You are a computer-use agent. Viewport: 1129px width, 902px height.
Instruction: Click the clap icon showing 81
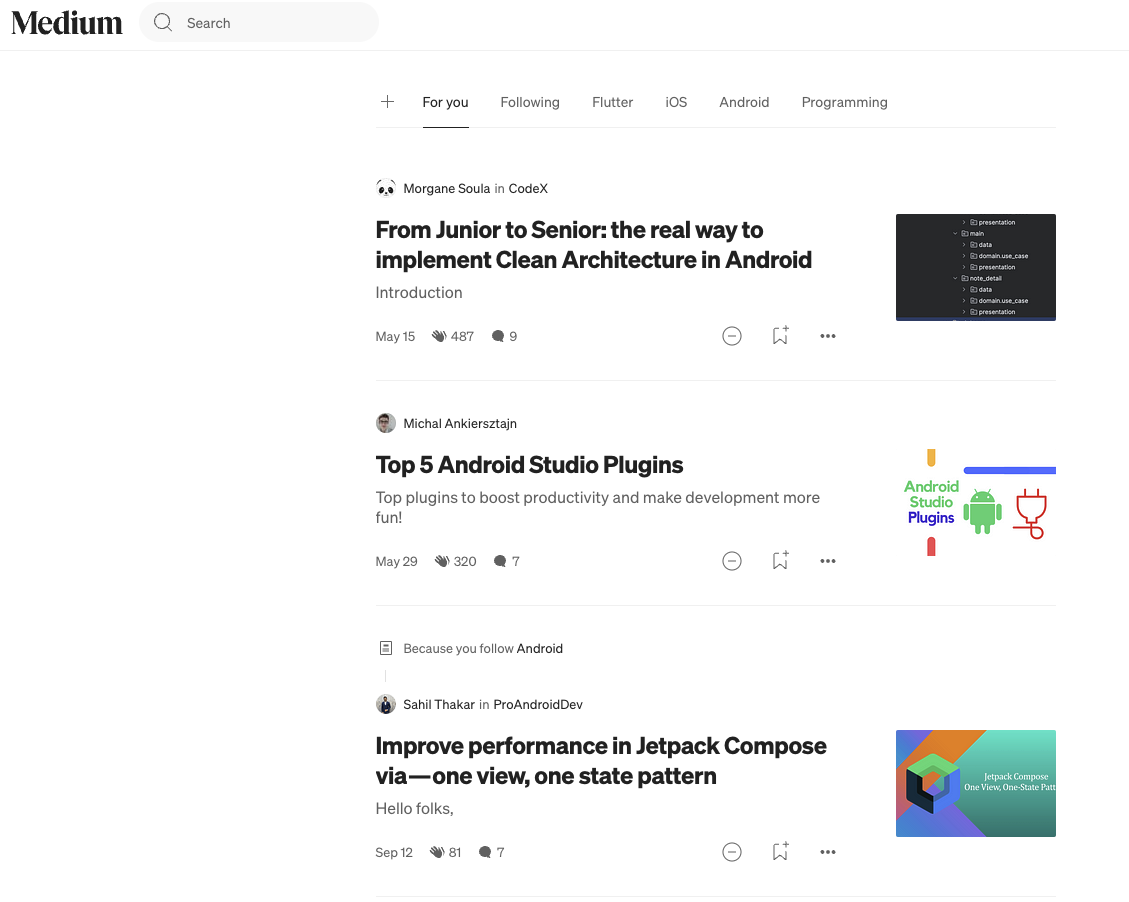(436, 852)
